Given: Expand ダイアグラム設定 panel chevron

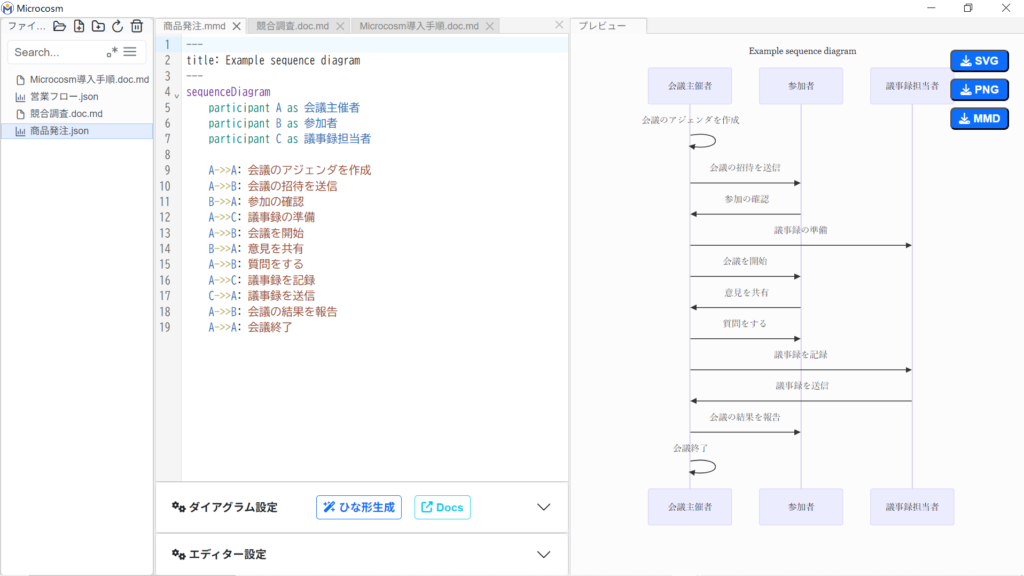Looking at the screenshot, I should point(543,507).
